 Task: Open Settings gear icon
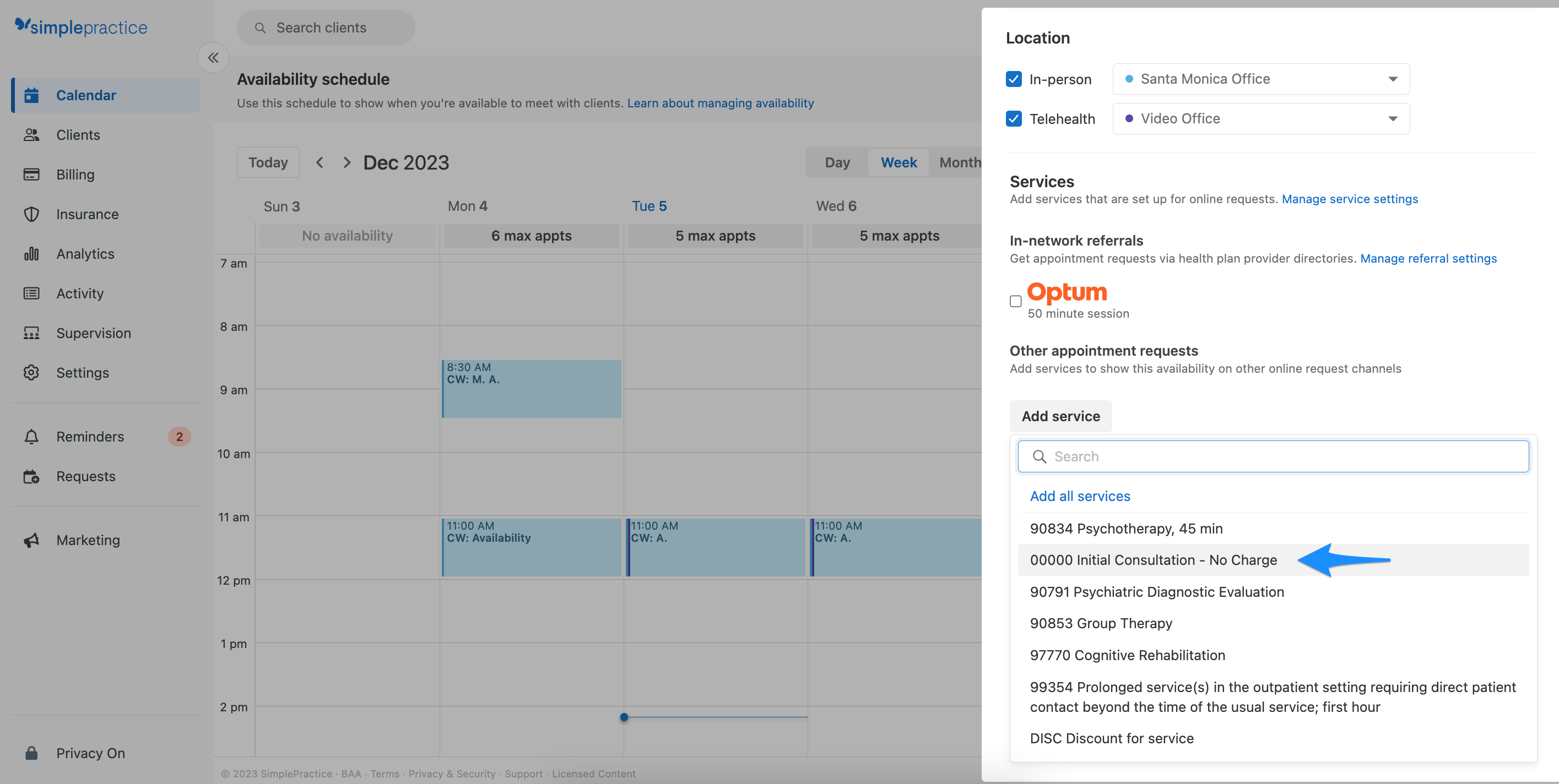pyautogui.click(x=31, y=373)
